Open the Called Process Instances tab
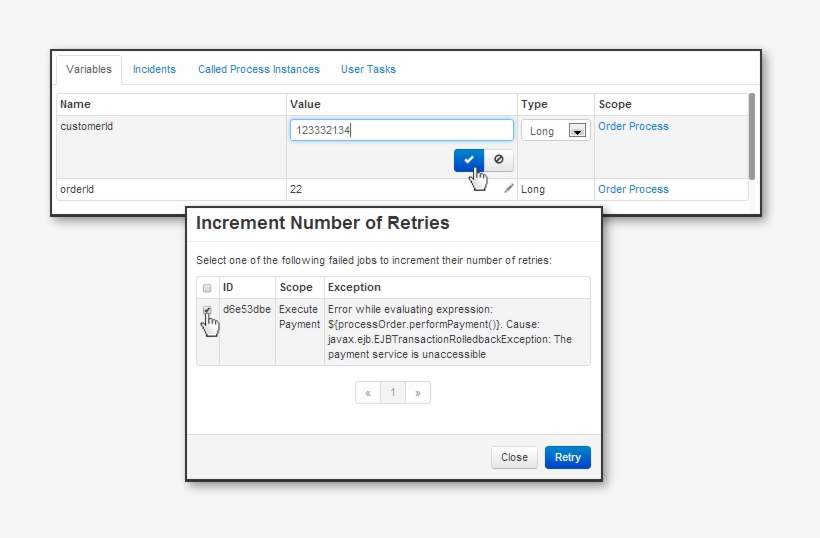Viewport: 820px width, 538px height. [259, 69]
